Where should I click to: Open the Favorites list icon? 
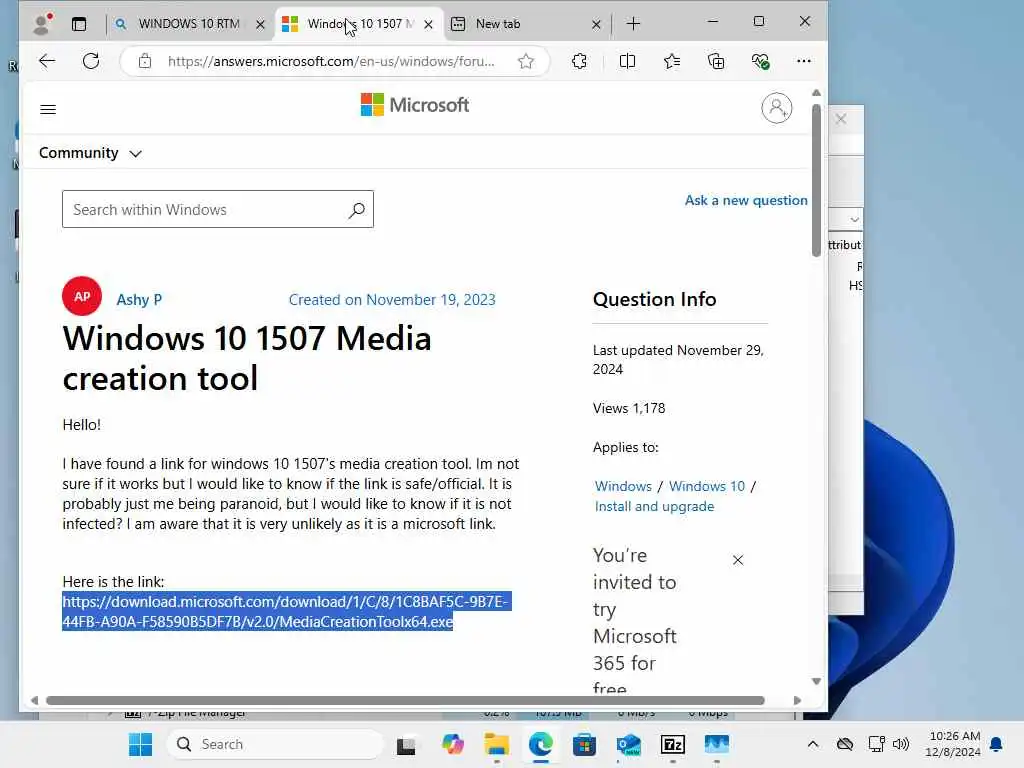pyautogui.click(x=671, y=61)
